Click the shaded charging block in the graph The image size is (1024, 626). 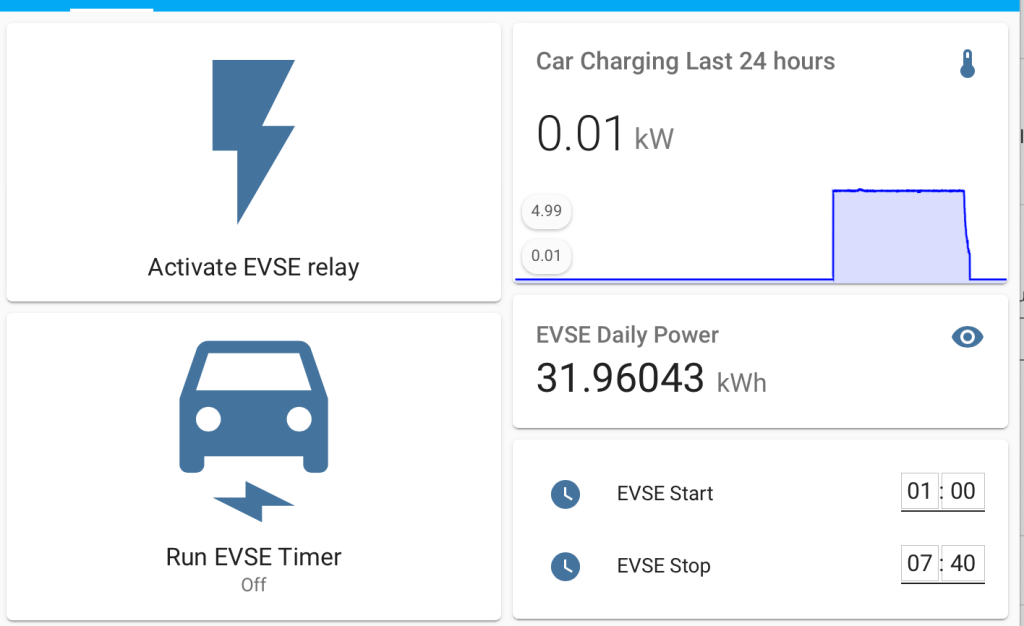click(898, 235)
